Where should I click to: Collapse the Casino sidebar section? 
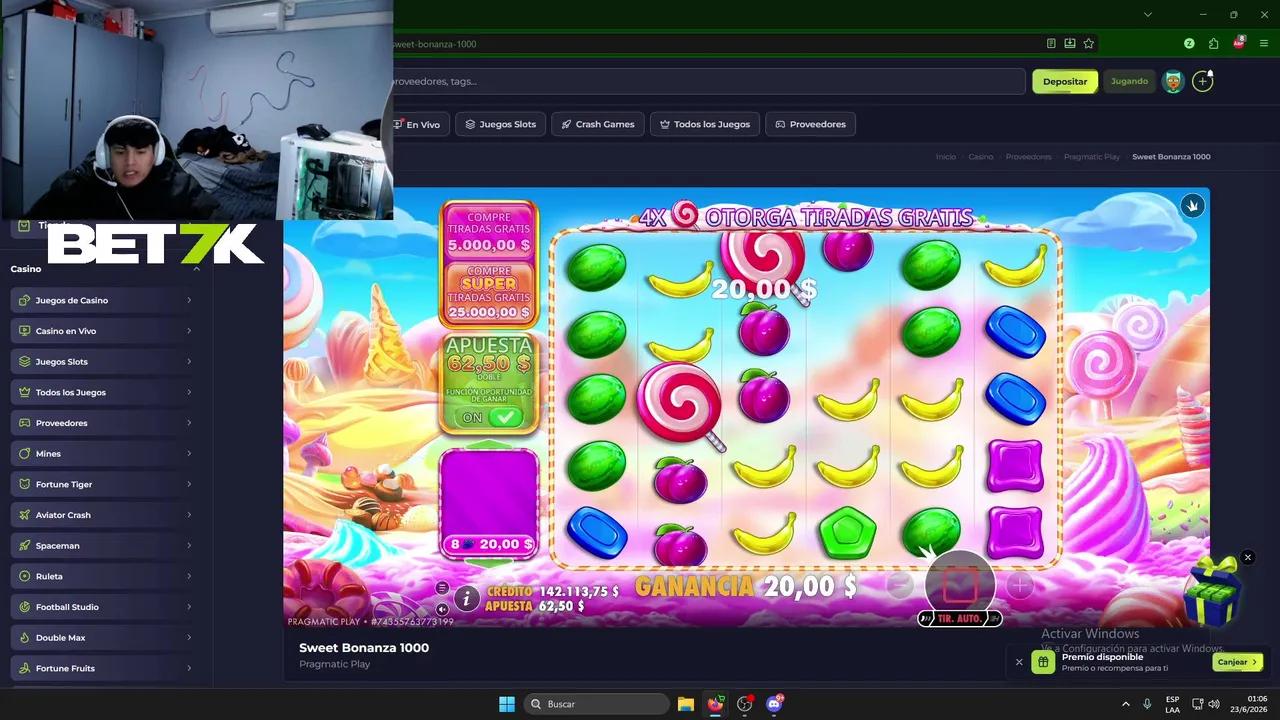(196, 269)
